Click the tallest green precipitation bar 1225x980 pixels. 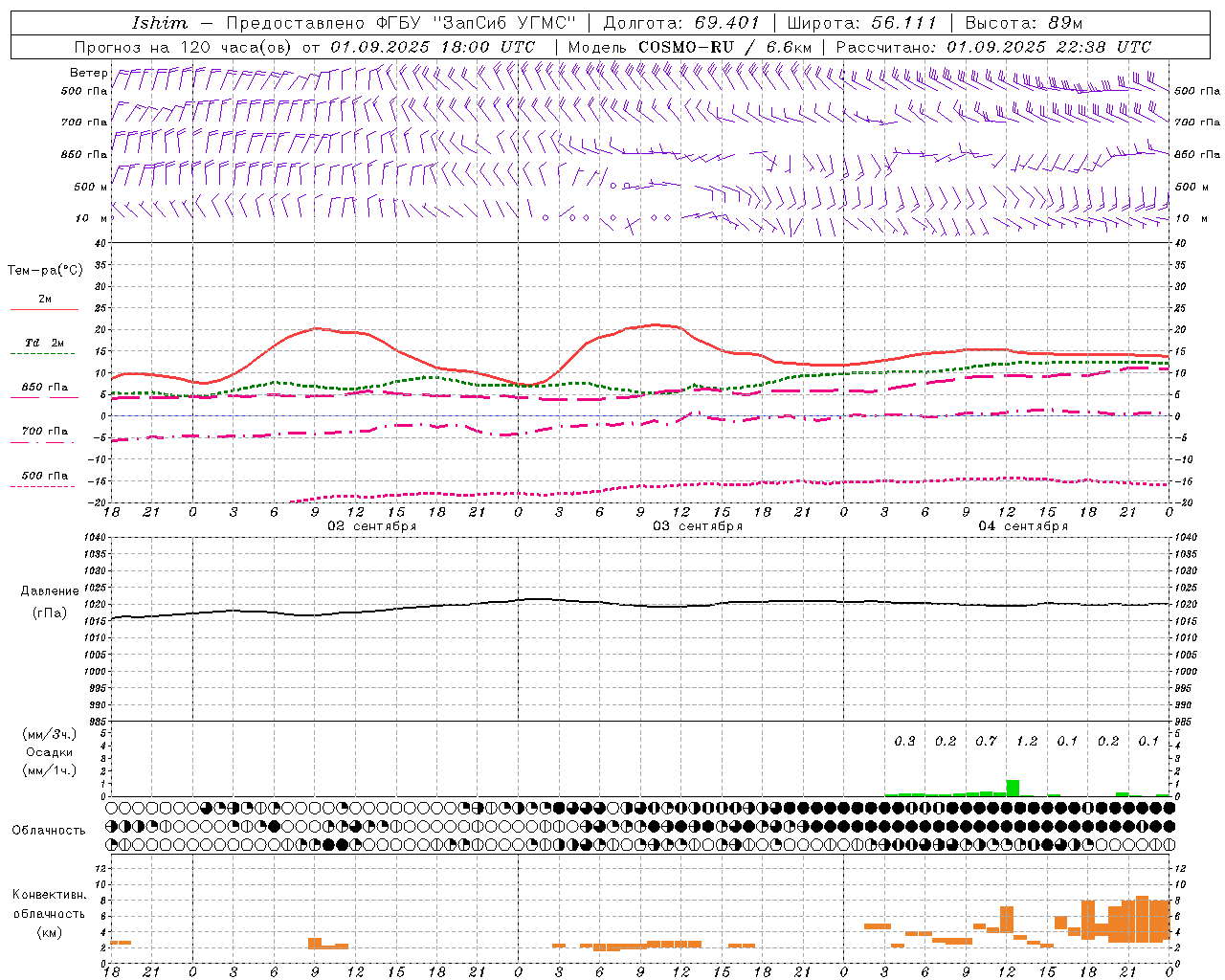click(1013, 788)
